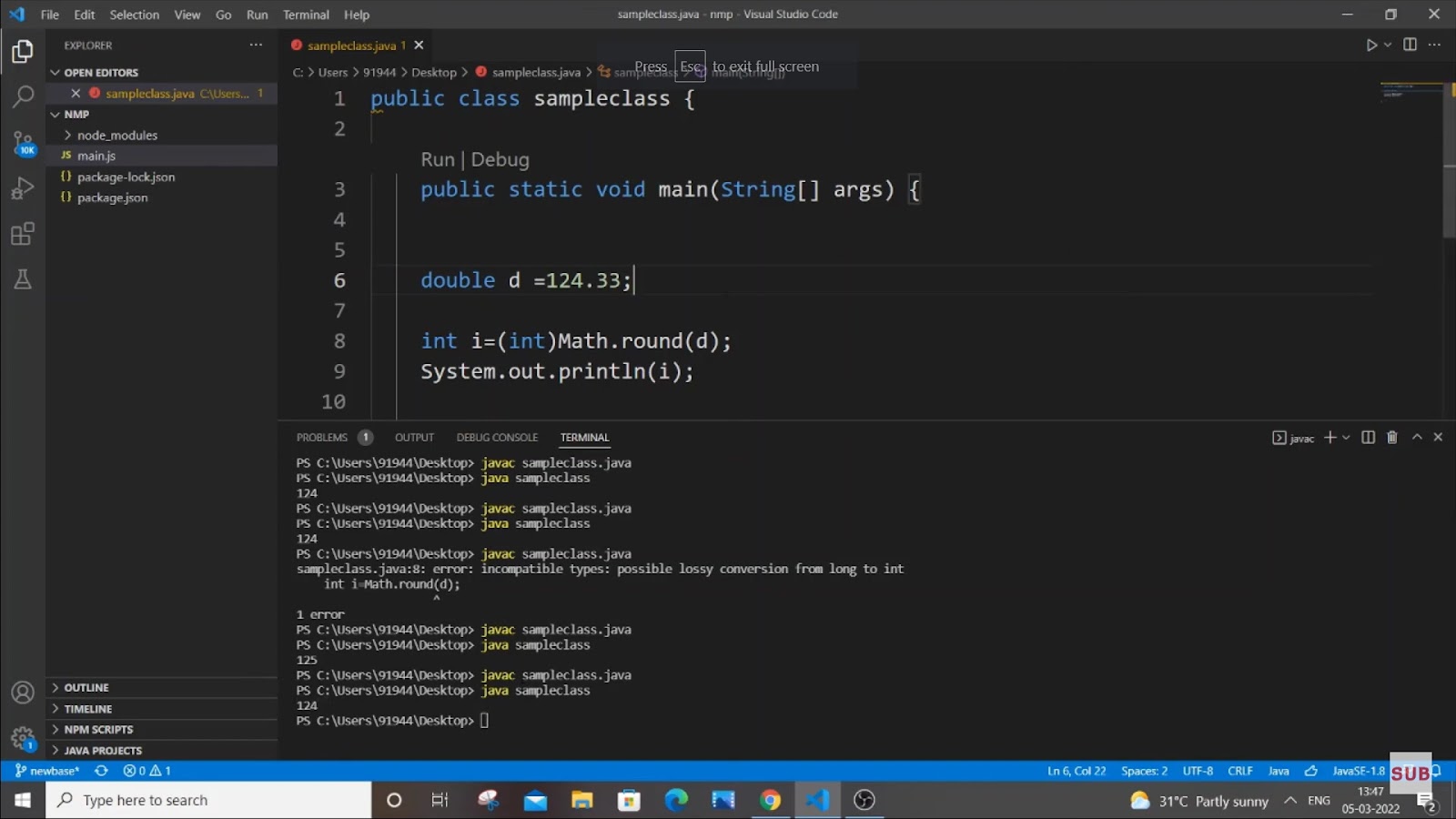Collapse the NMP folder section
This screenshot has height=819, width=1456.
(162, 114)
